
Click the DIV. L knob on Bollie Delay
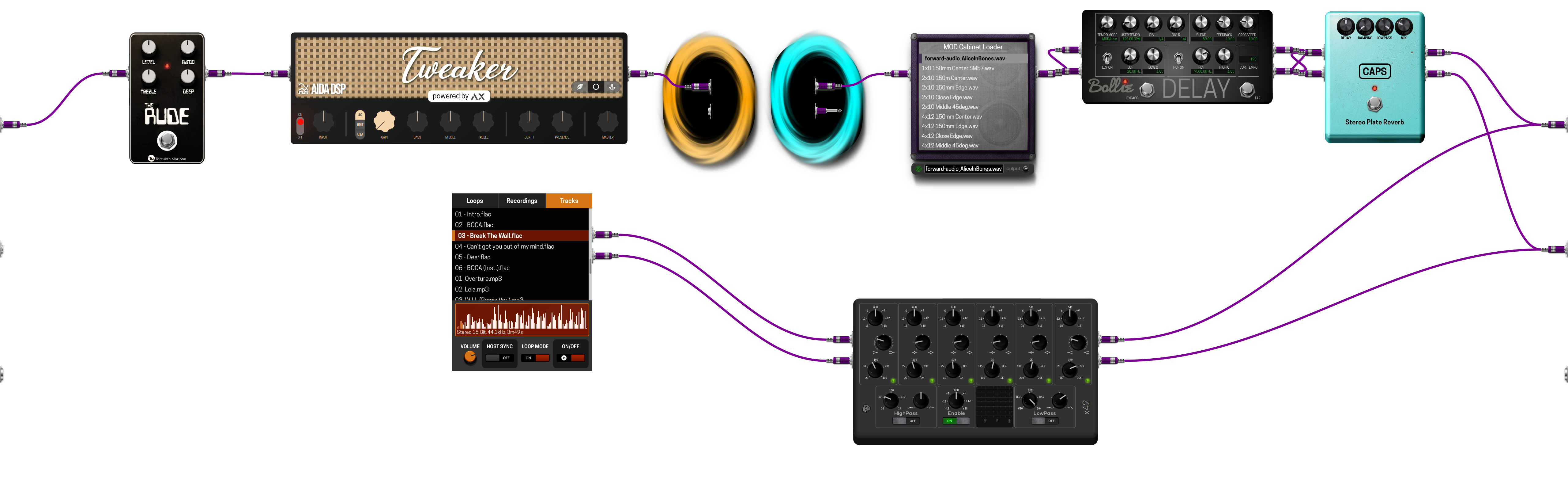tap(1153, 23)
